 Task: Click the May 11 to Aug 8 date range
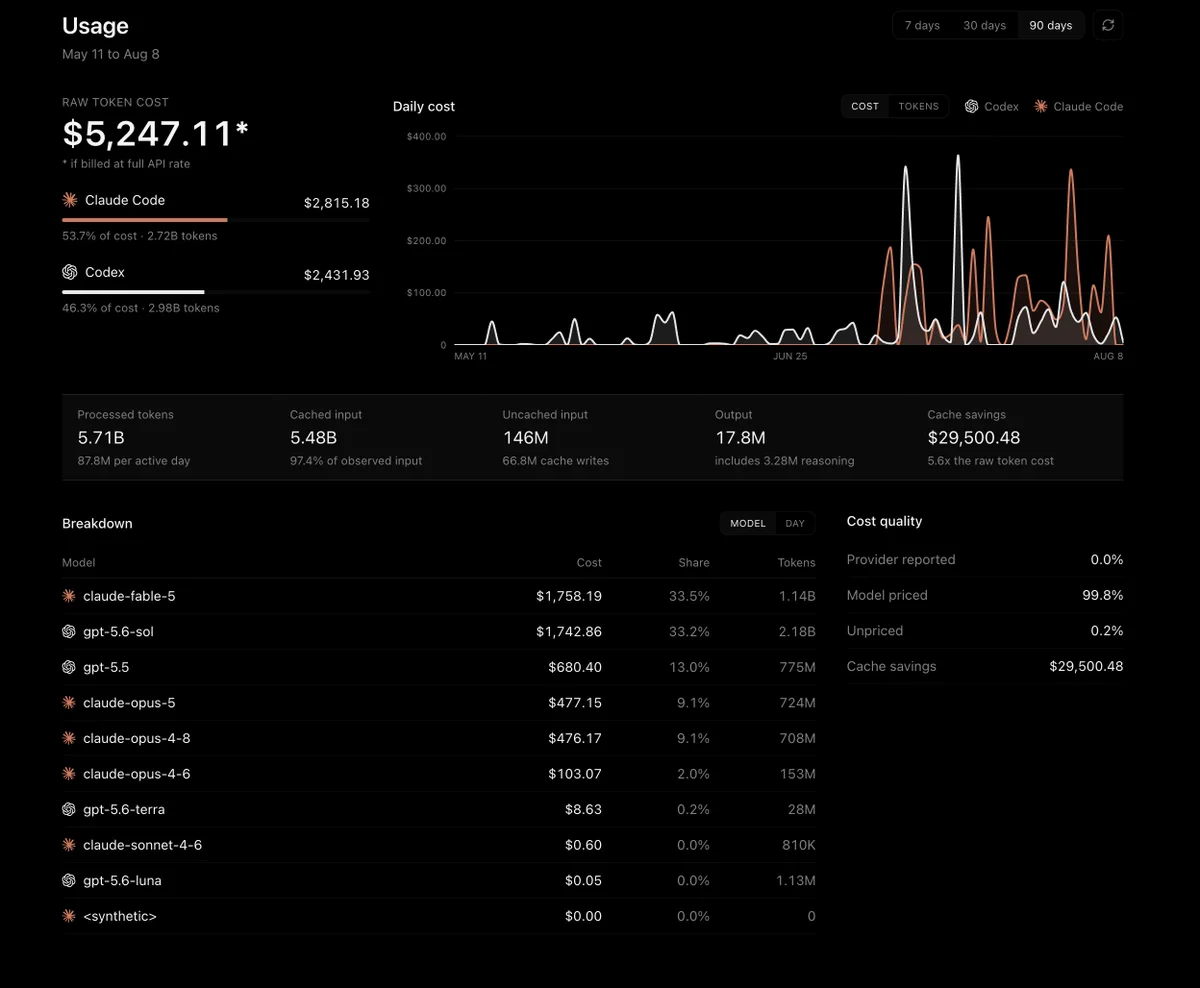[x=111, y=54]
